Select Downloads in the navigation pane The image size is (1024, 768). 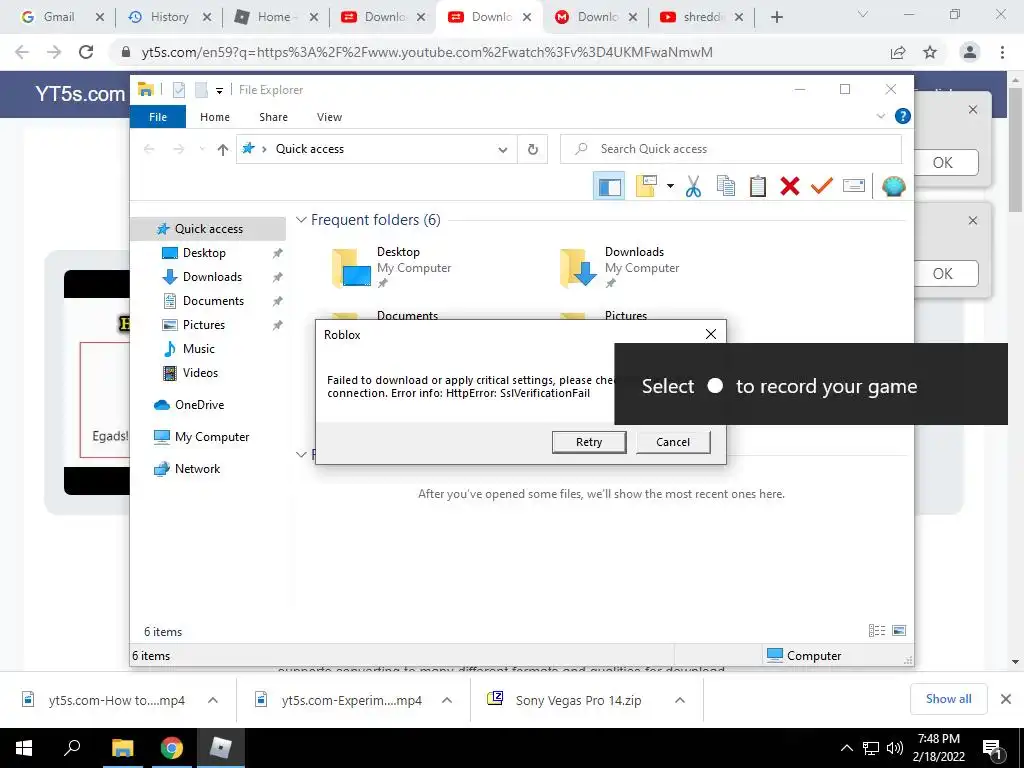212,277
